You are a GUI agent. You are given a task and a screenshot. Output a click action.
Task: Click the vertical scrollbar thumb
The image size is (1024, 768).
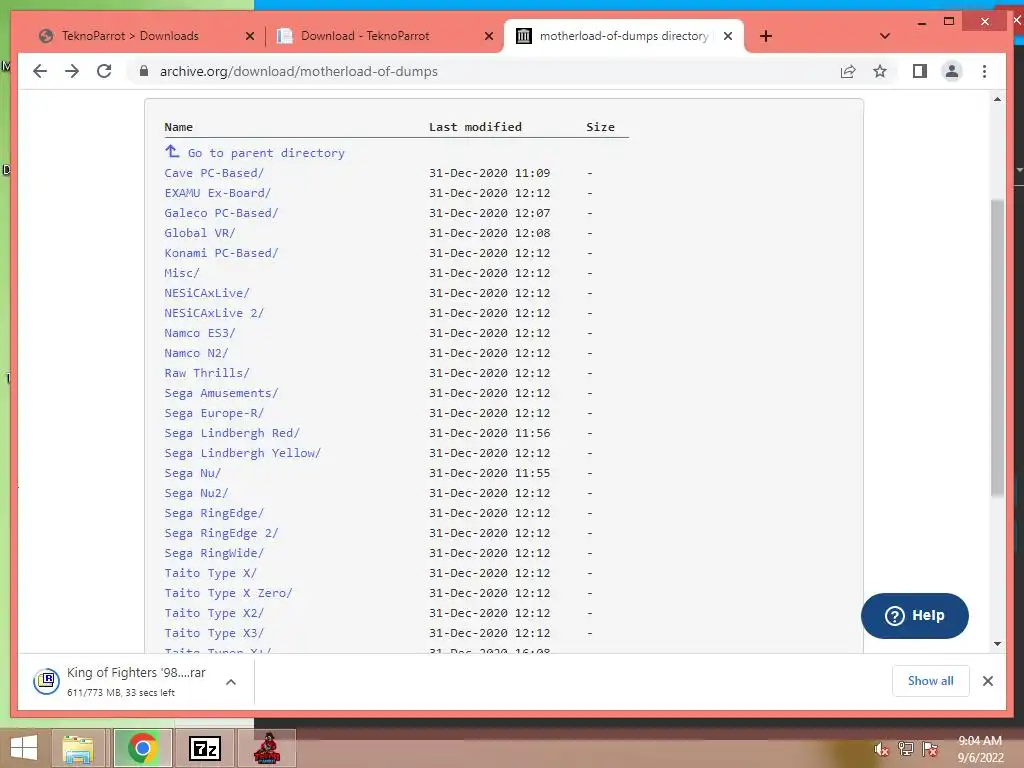point(997,347)
